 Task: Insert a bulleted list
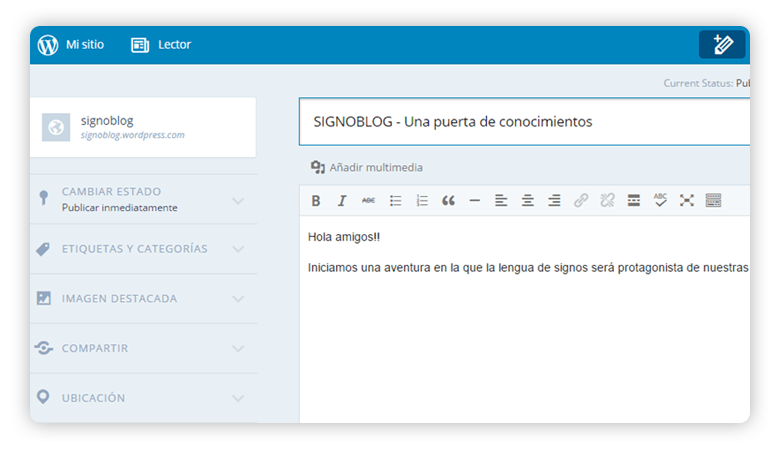point(395,200)
